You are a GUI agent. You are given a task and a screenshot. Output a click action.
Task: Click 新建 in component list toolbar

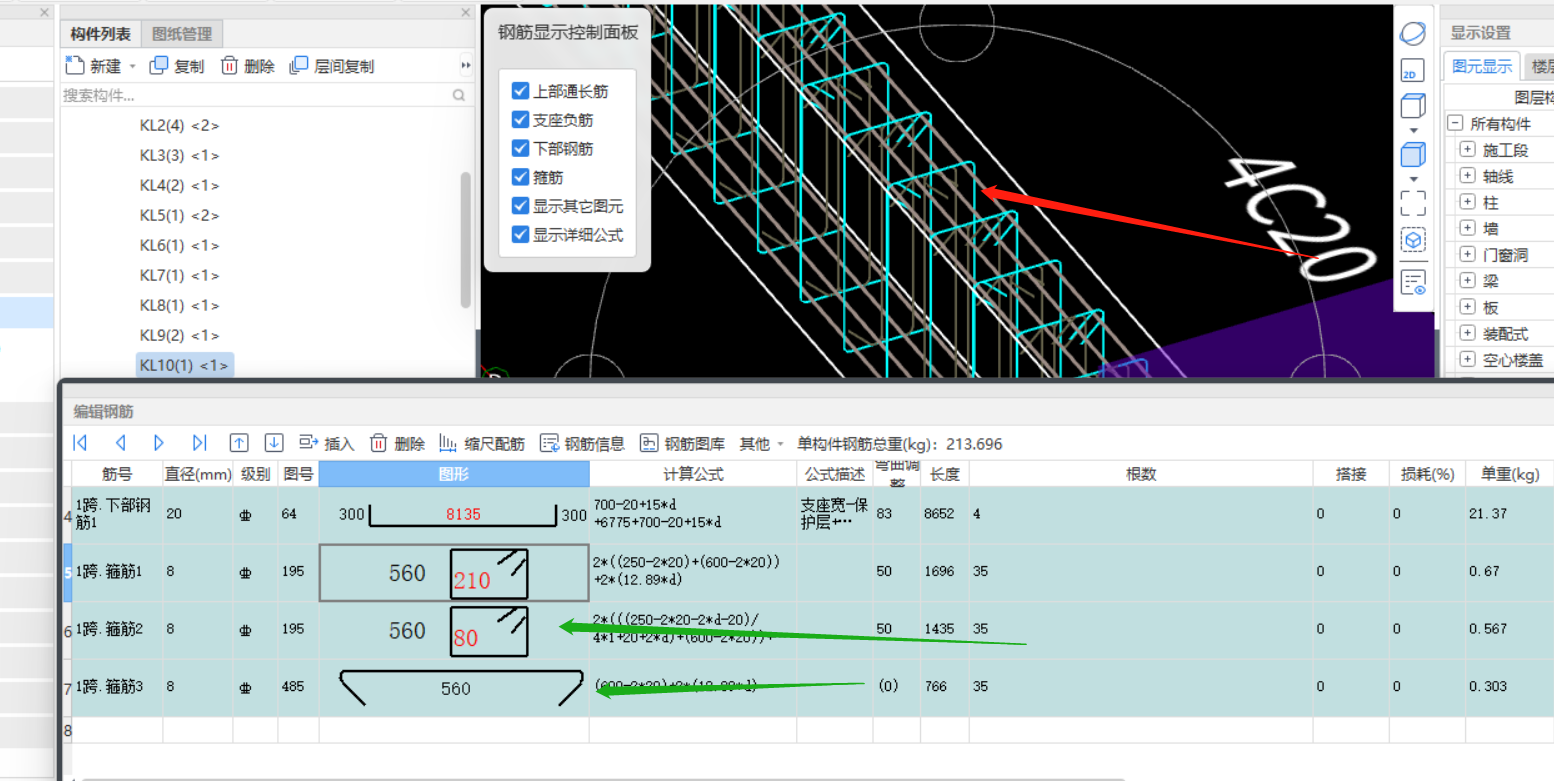coord(94,66)
